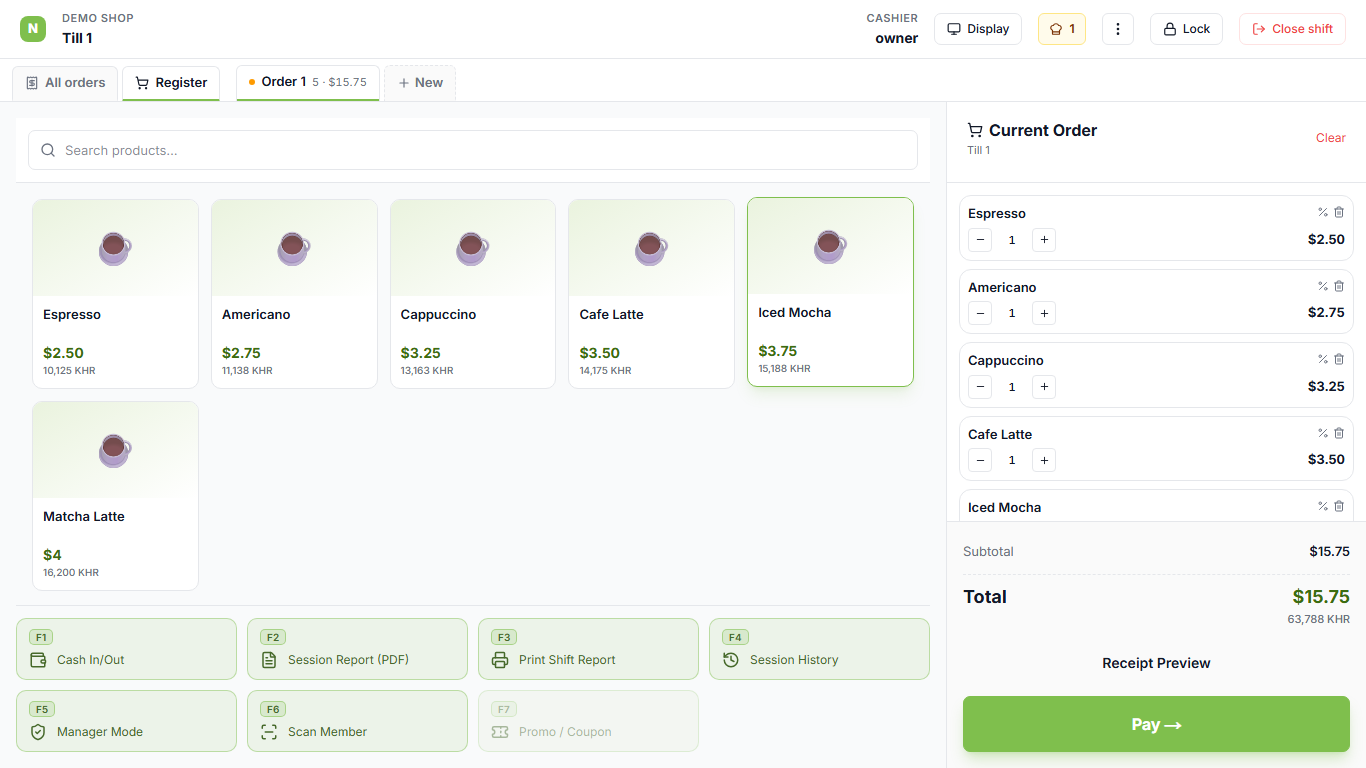The image size is (1366, 768).
Task: Click the green N shop logo
Action: [x=33, y=29]
